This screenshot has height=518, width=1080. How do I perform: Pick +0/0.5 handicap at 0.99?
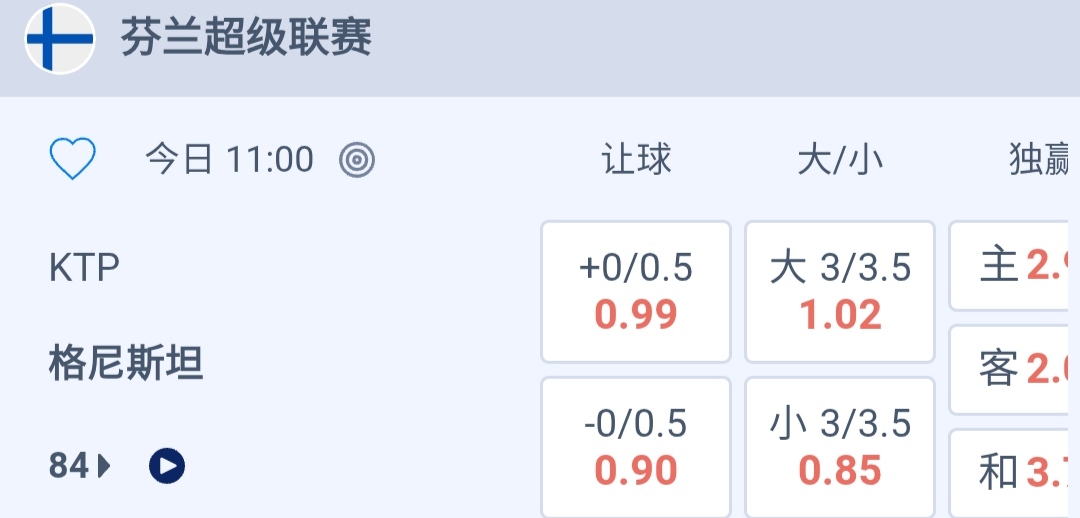tap(636, 291)
